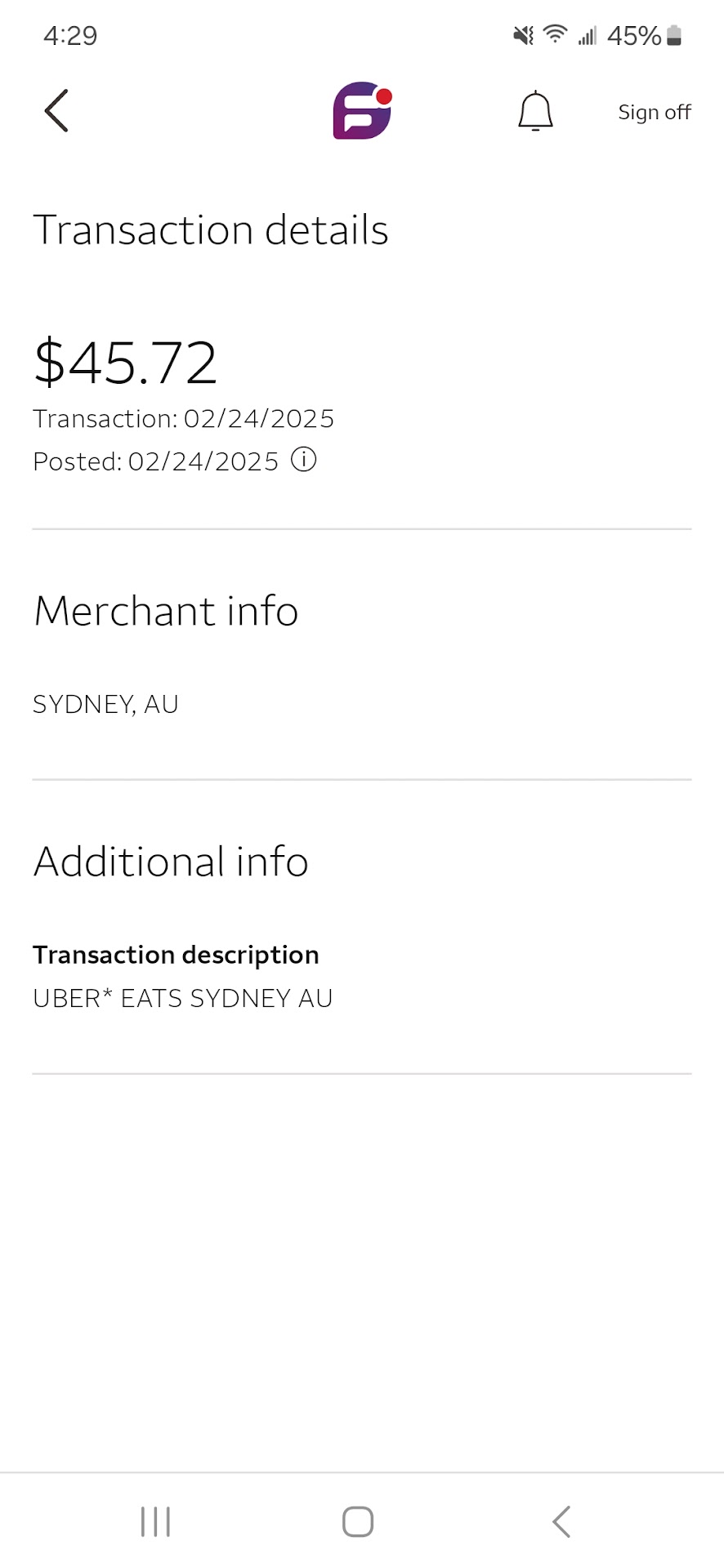
Task: Tap the Merchant info heading
Action: [166, 611]
